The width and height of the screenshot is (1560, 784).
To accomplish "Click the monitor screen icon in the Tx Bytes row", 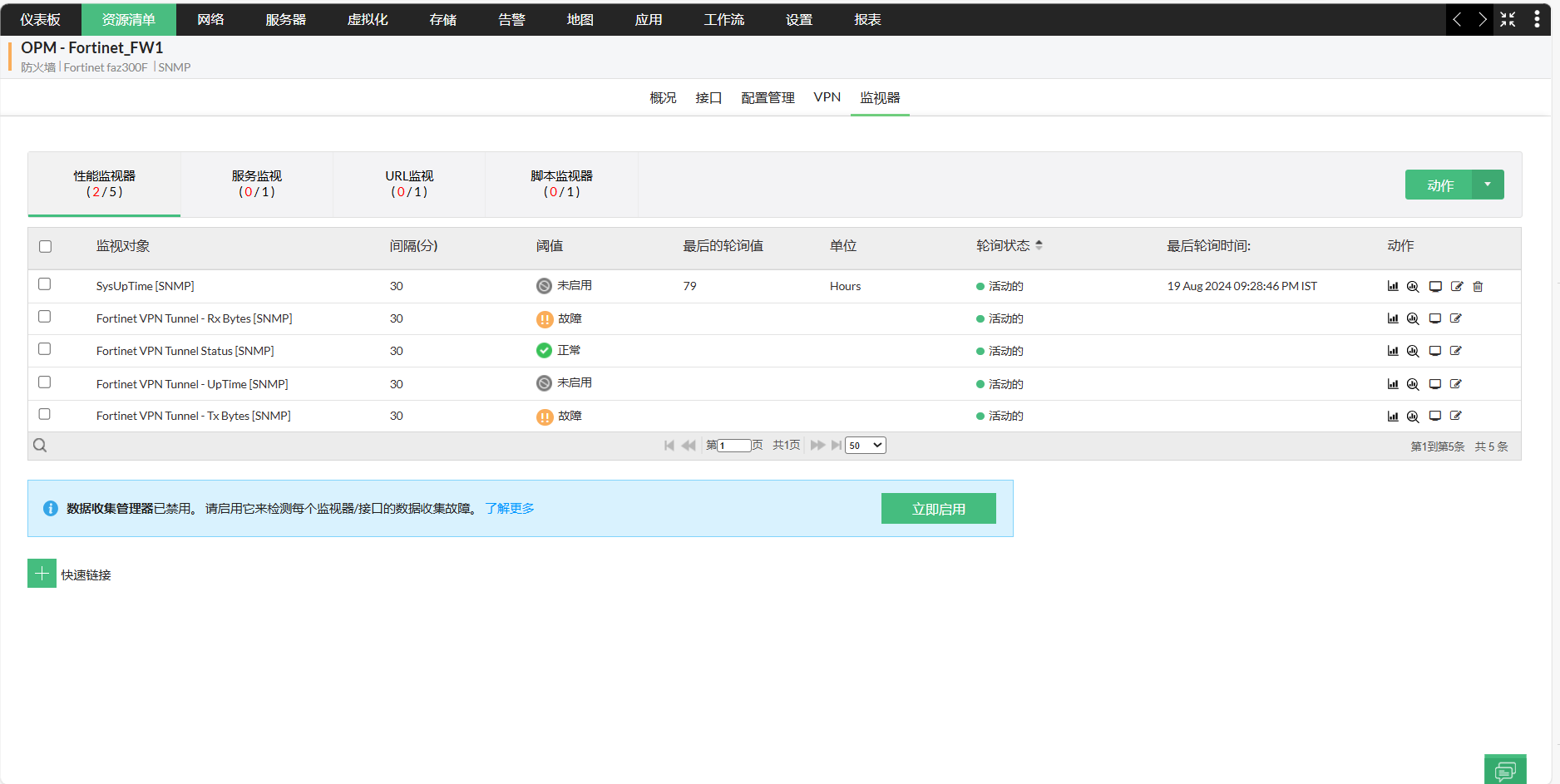I will [x=1435, y=416].
